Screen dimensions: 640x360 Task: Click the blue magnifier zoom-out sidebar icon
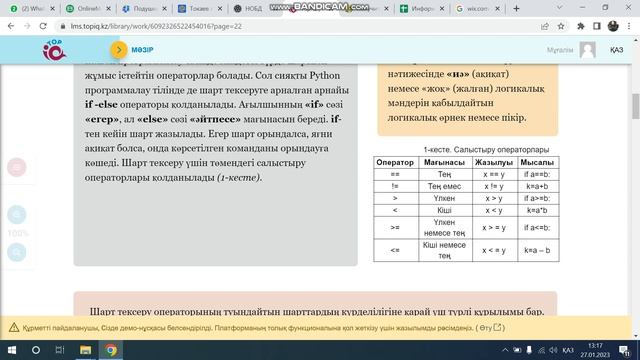click(x=17, y=252)
